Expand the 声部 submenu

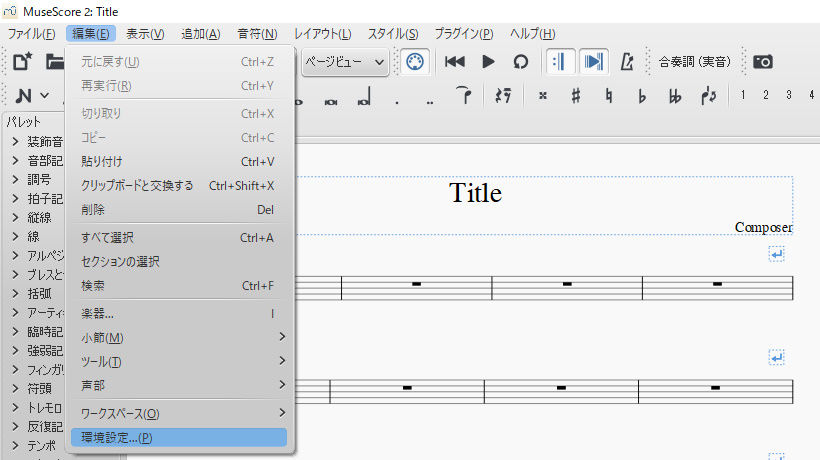[178, 386]
